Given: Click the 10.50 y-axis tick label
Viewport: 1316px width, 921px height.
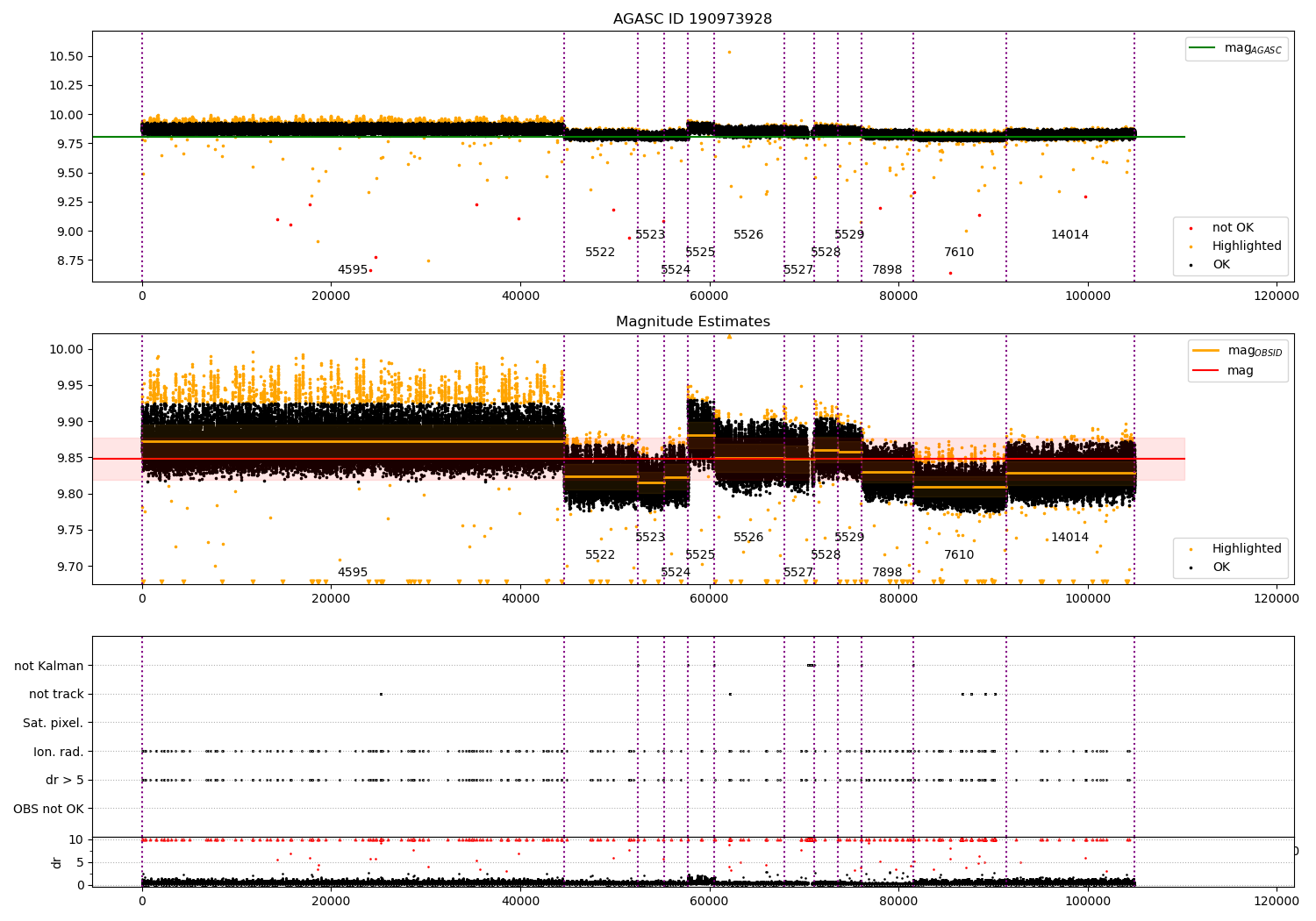Looking at the screenshot, I should pos(66,56).
